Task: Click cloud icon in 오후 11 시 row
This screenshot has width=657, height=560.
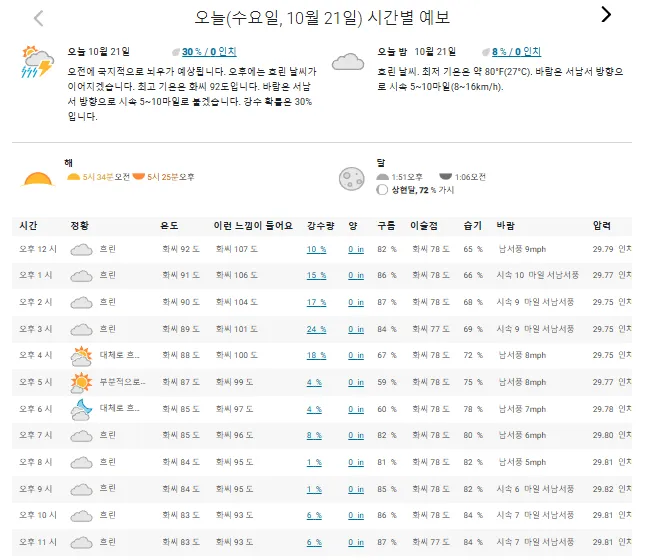Action: coord(81,542)
